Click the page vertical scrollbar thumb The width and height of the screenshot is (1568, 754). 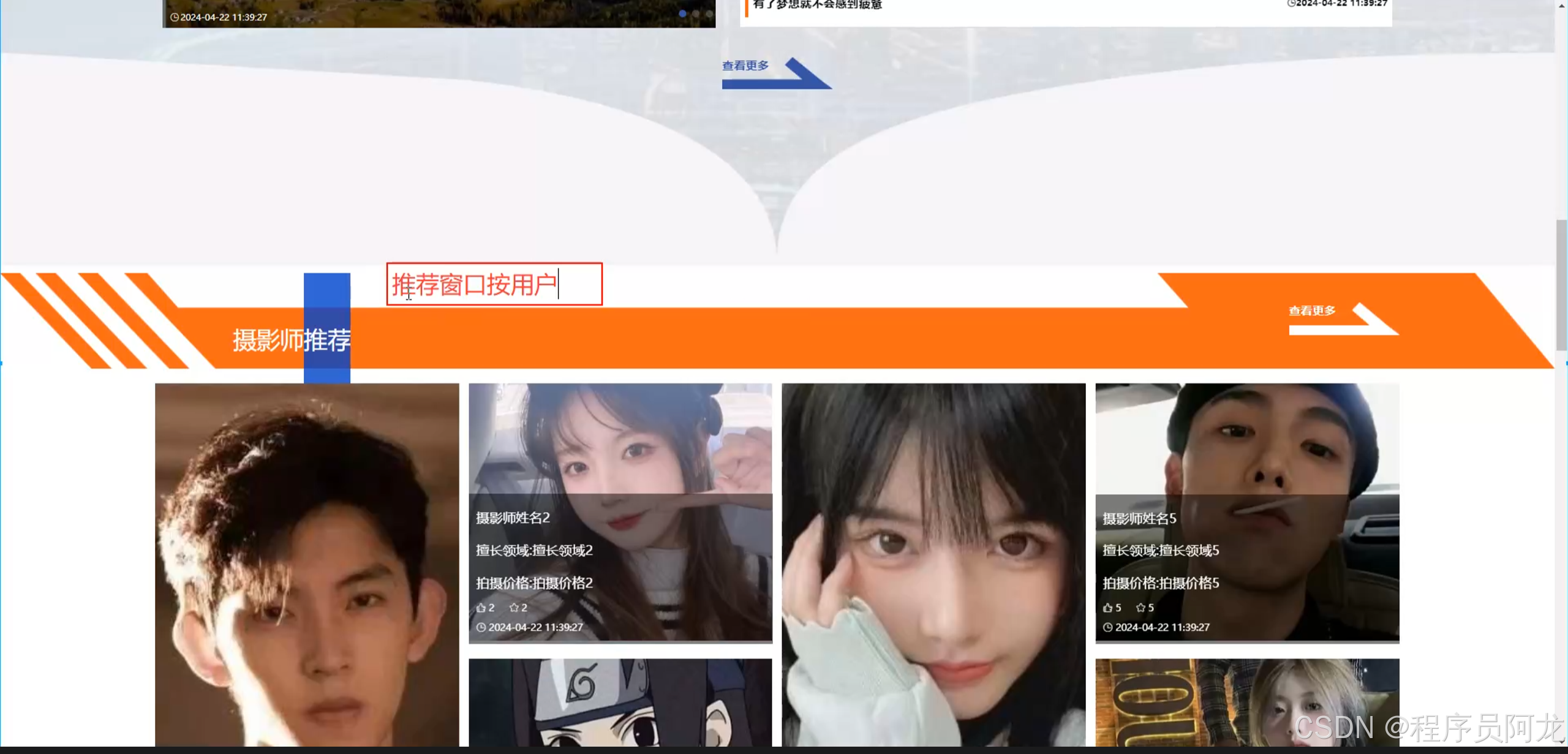[x=1561, y=285]
